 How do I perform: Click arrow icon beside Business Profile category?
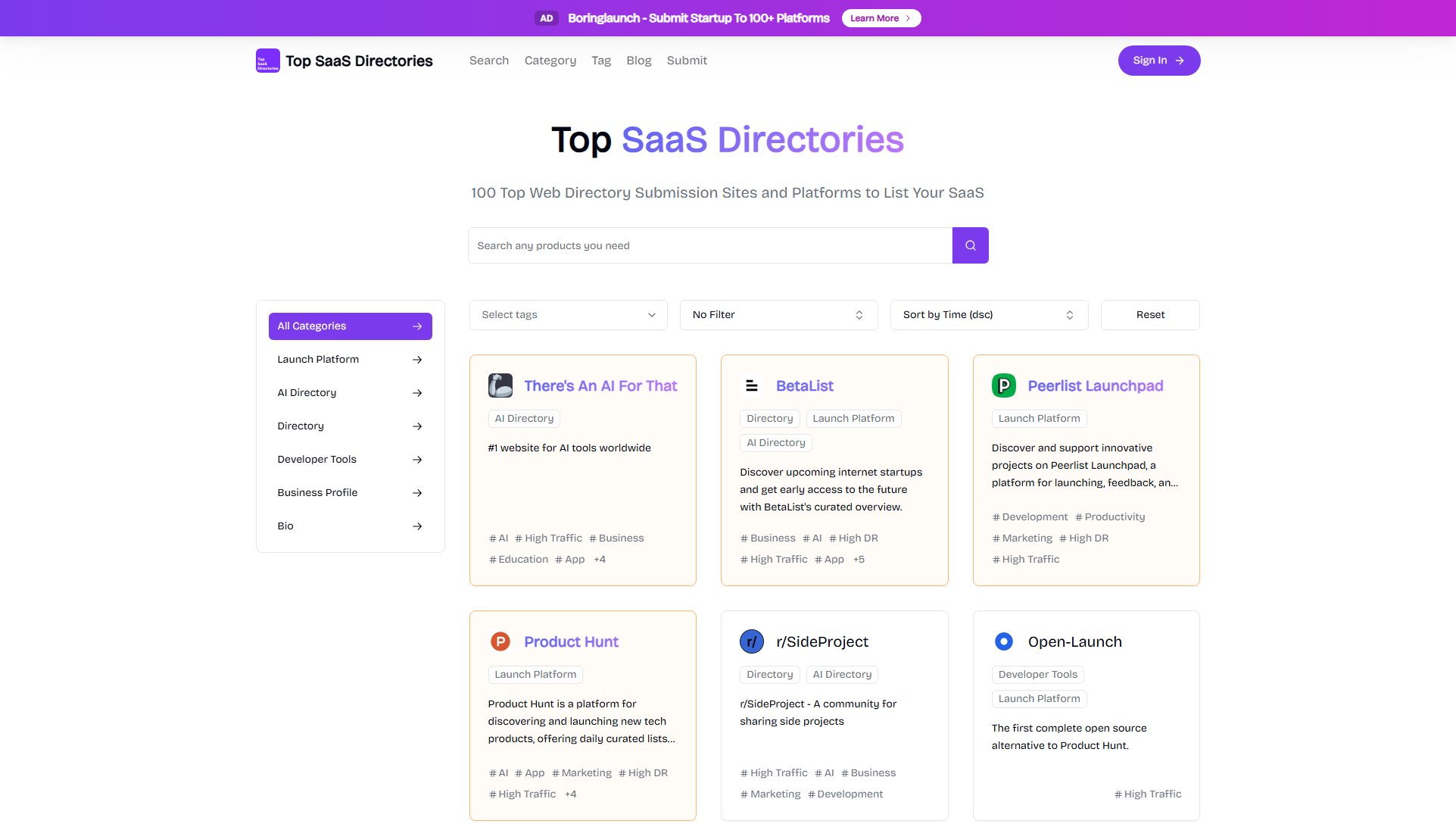click(x=417, y=493)
